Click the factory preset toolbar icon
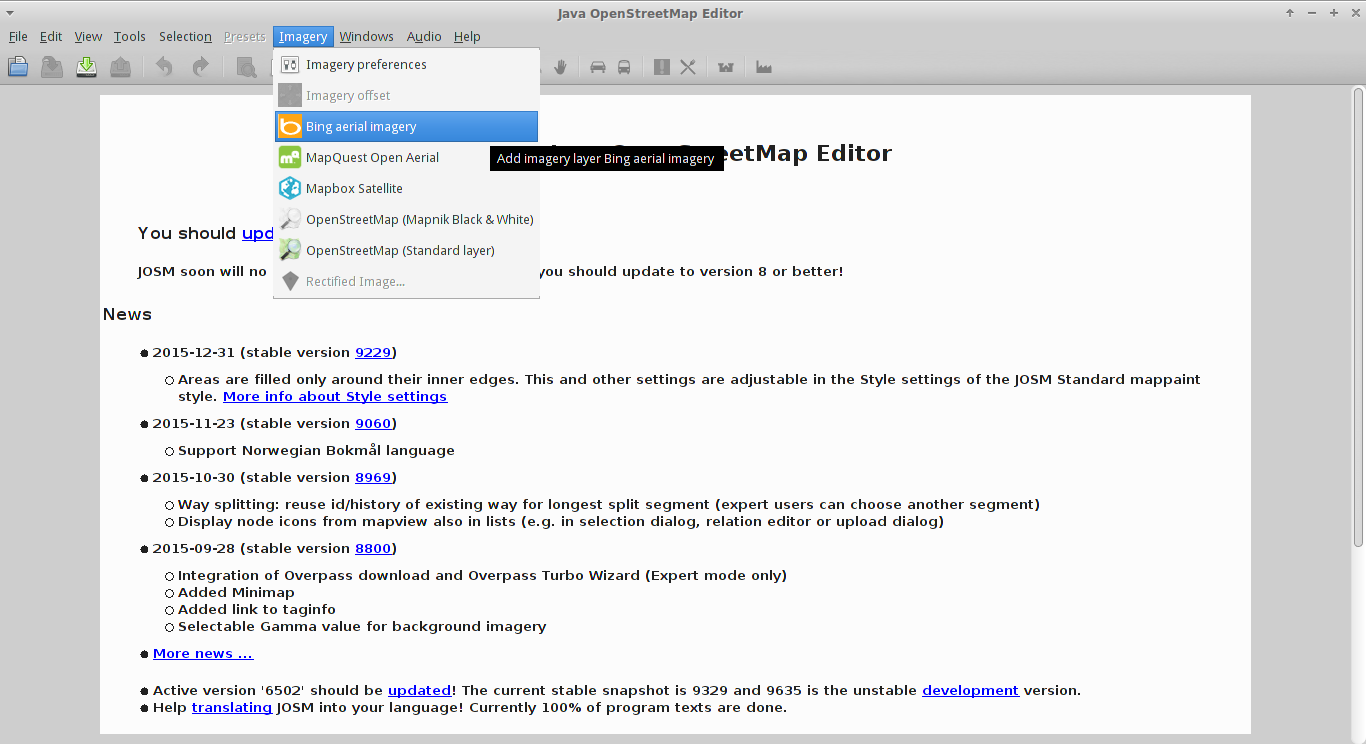The width and height of the screenshot is (1366, 744). point(764,67)
